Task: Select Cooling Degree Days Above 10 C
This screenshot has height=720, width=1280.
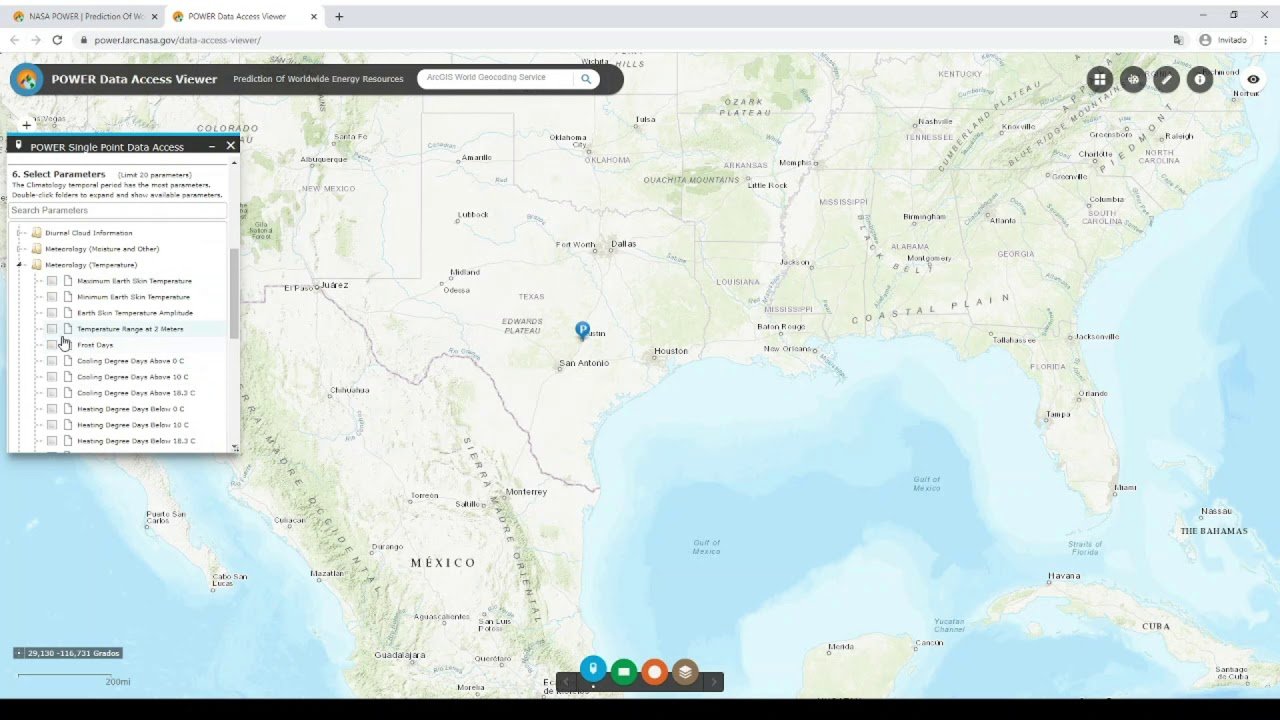Action: pos(133,377)
